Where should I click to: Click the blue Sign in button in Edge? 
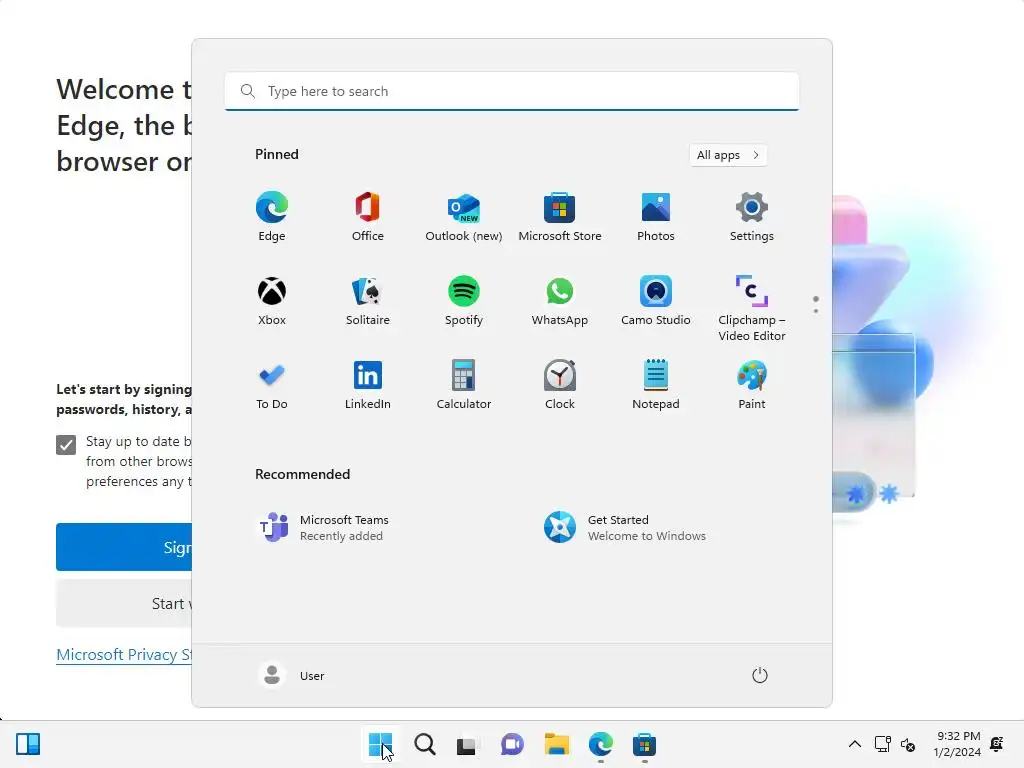pyautogui.click(x=124, y=547)
